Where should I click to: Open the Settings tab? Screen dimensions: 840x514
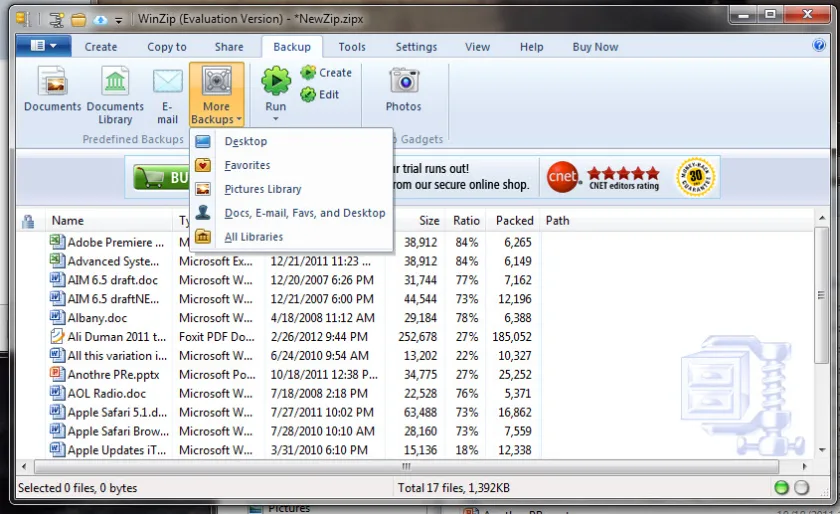[416, 47]
